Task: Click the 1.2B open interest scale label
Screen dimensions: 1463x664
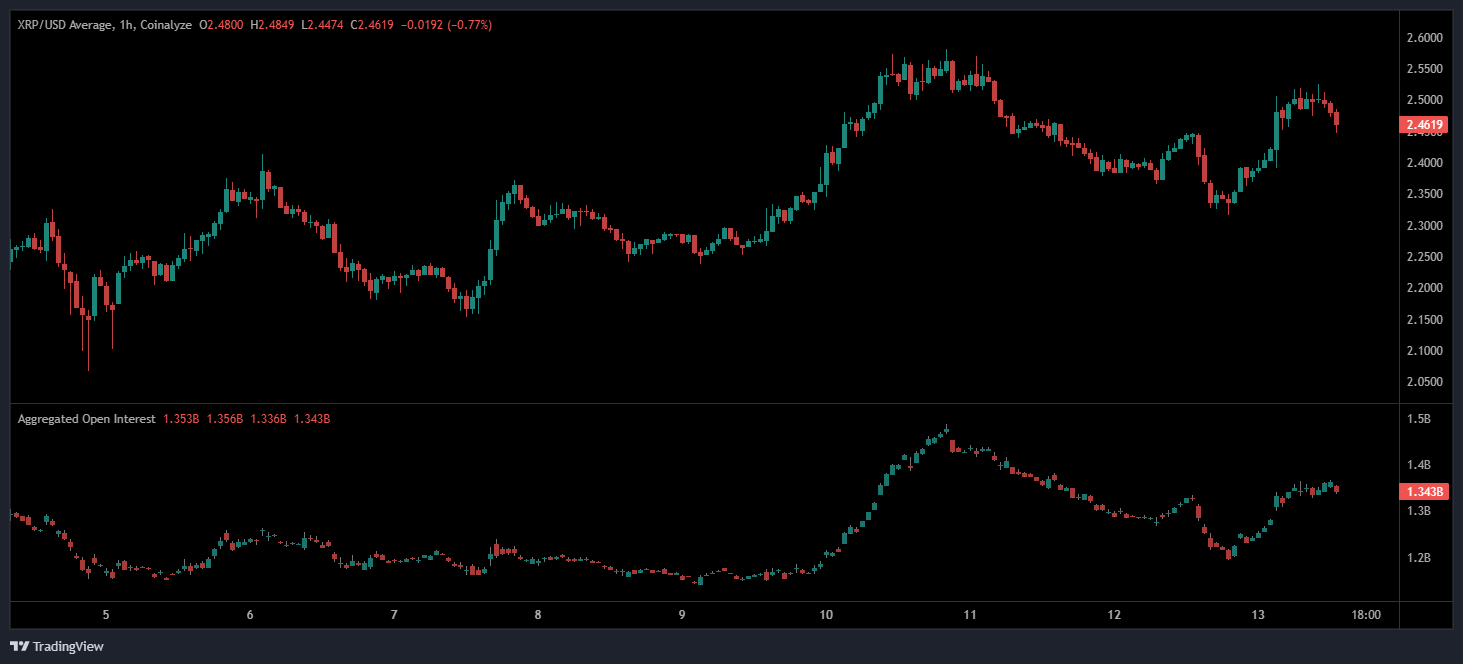Action: click(1418, 558)
